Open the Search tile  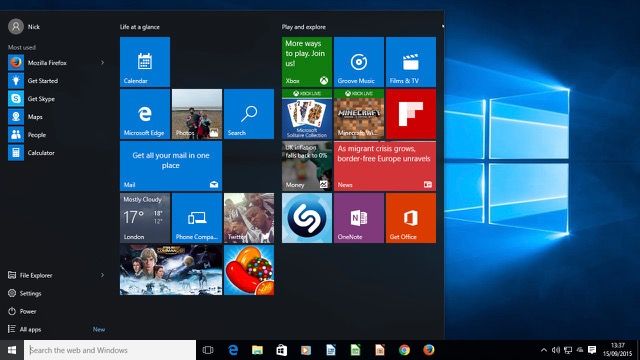point(249,114)
